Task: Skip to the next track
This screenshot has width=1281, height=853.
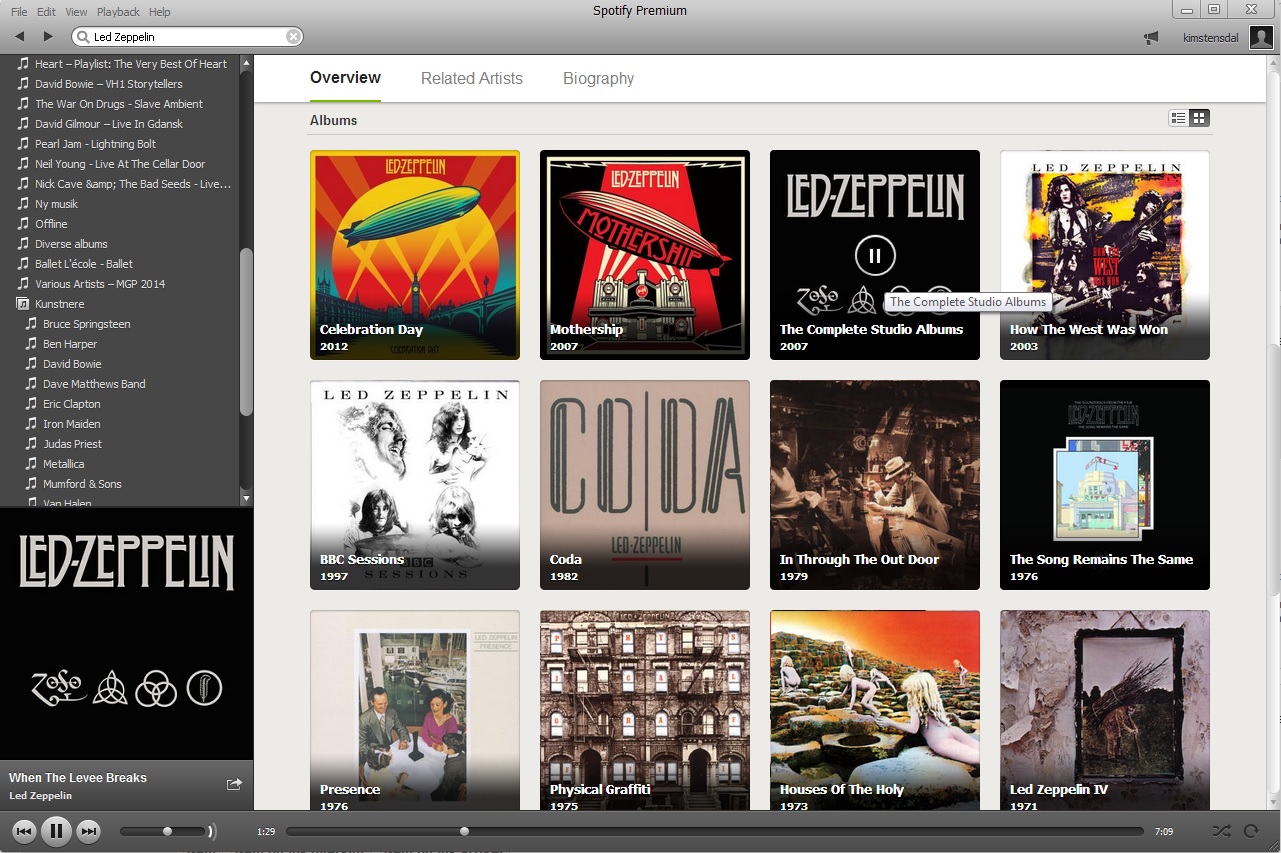Action: tap(89, 831)
